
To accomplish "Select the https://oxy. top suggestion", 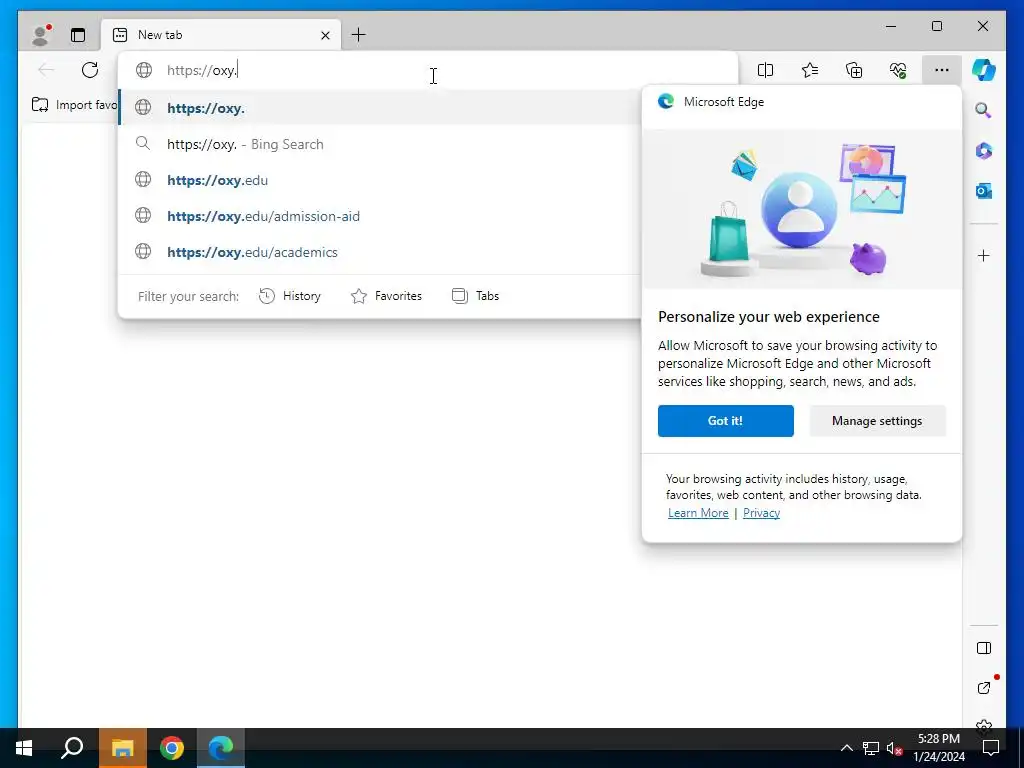I will [379, 108].
